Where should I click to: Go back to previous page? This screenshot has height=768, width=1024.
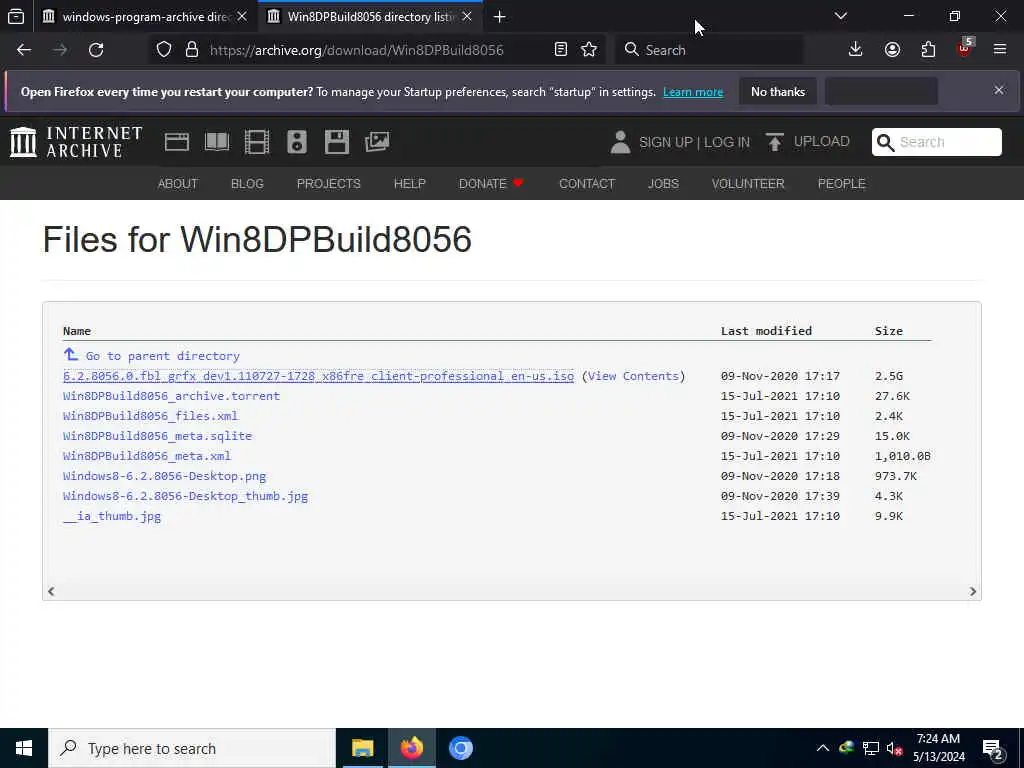coord(24,50)
